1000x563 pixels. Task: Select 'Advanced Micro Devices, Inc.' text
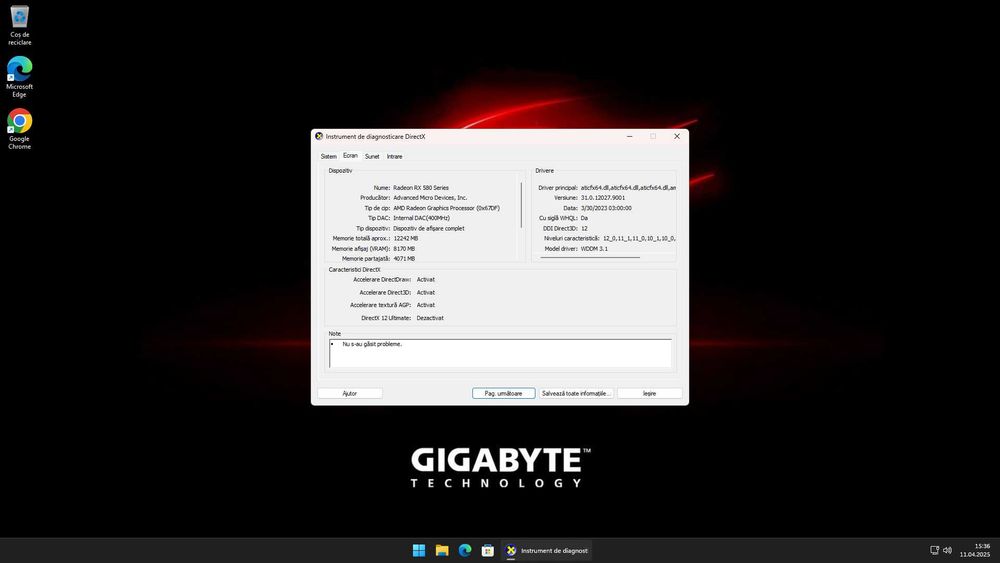pyautogui.click(x=430, y=198)
